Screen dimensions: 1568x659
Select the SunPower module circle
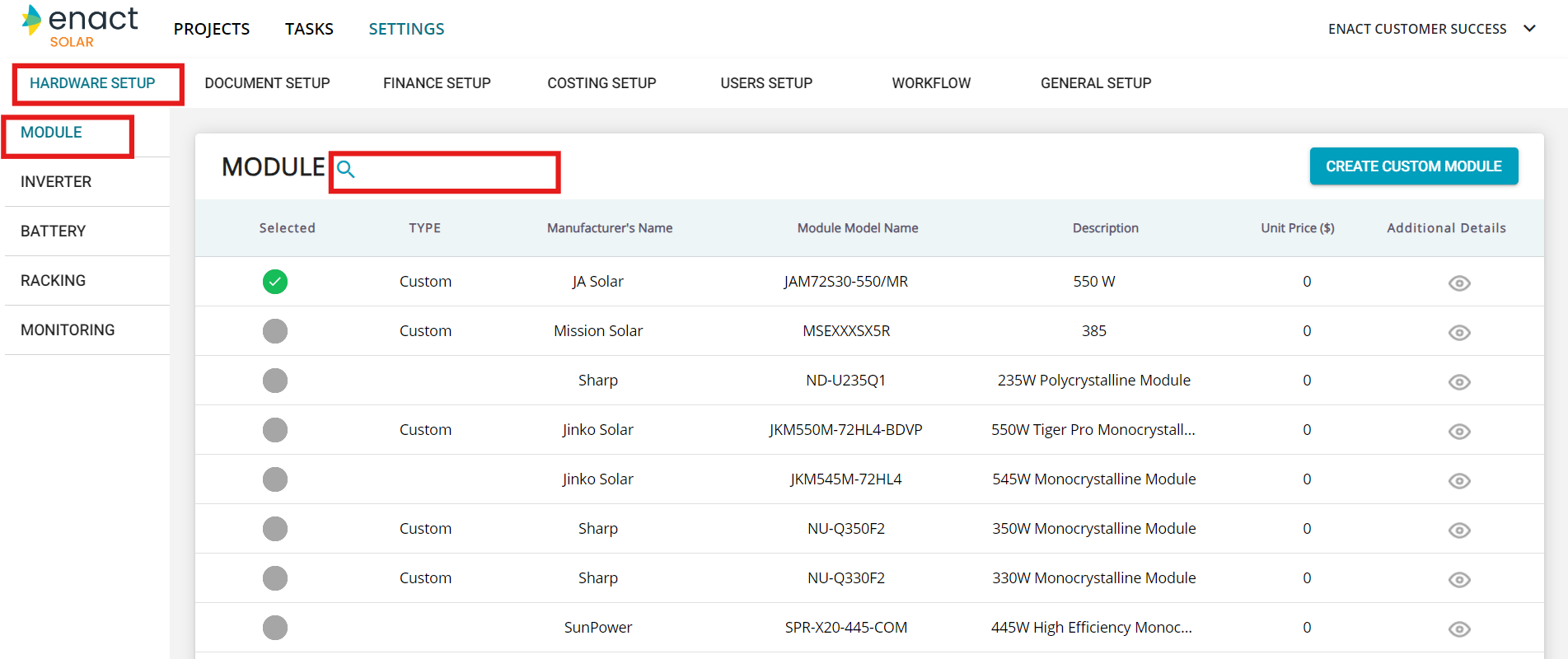click(x=275, y=628)
